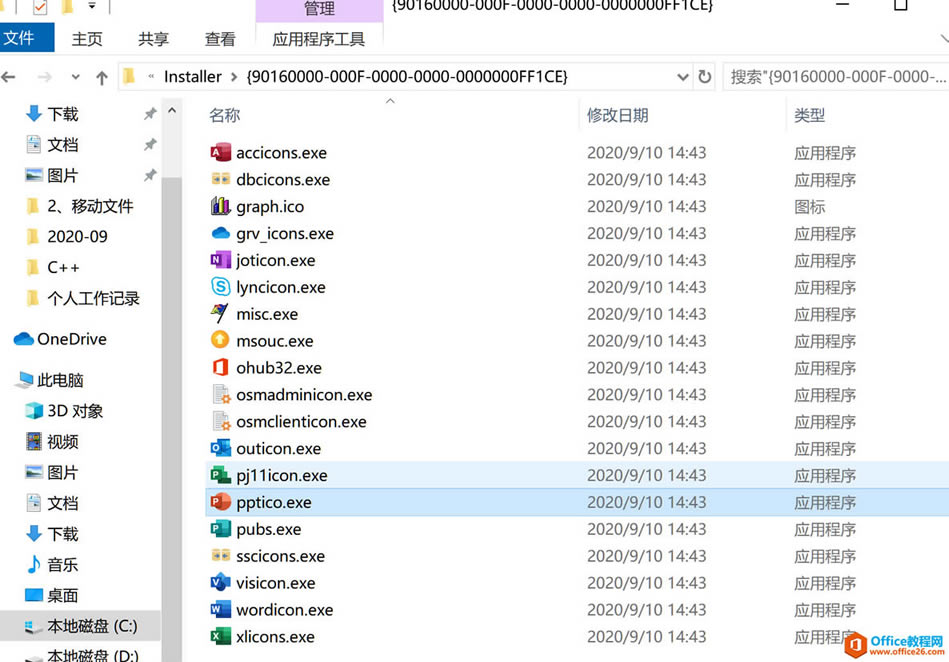Go forward with the forward arrow
949x662 pixels.
pos(44,77)
